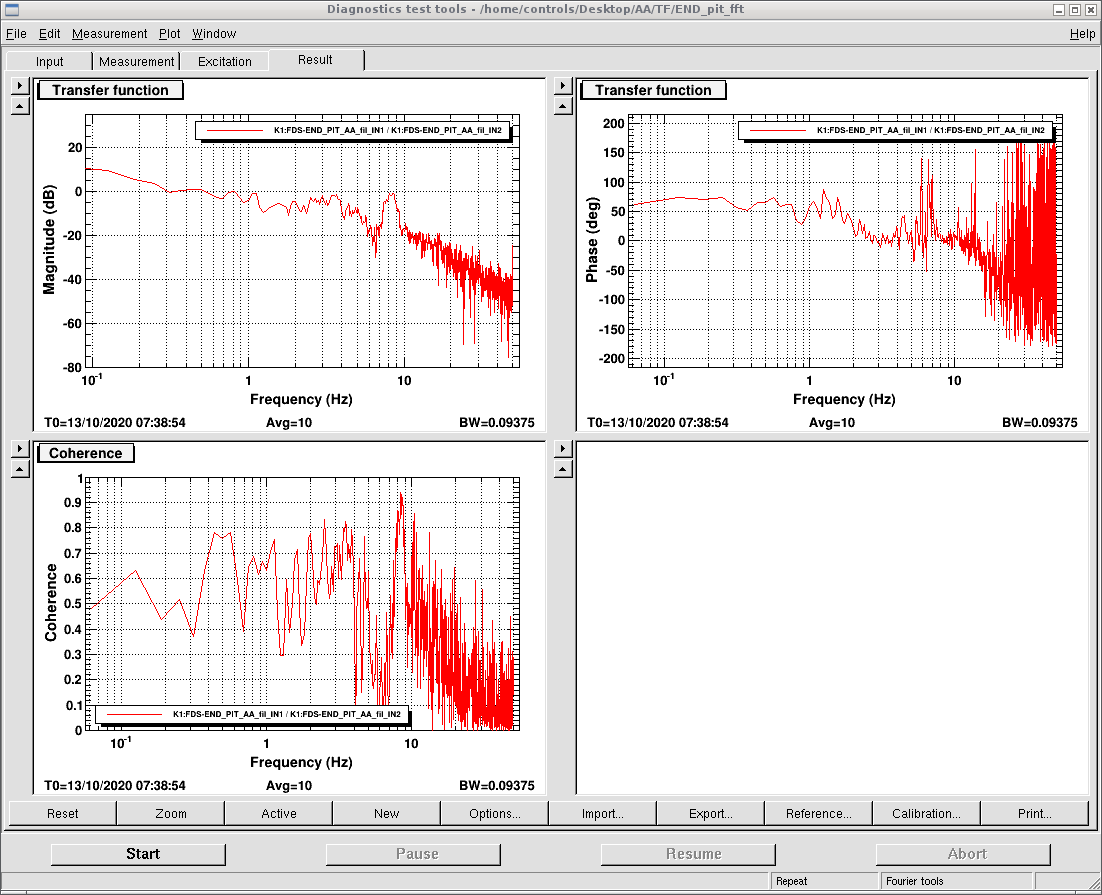Minimize the Diagnostics test tools window
This screenshot has width=1102, height=895.
[1059, 10]
